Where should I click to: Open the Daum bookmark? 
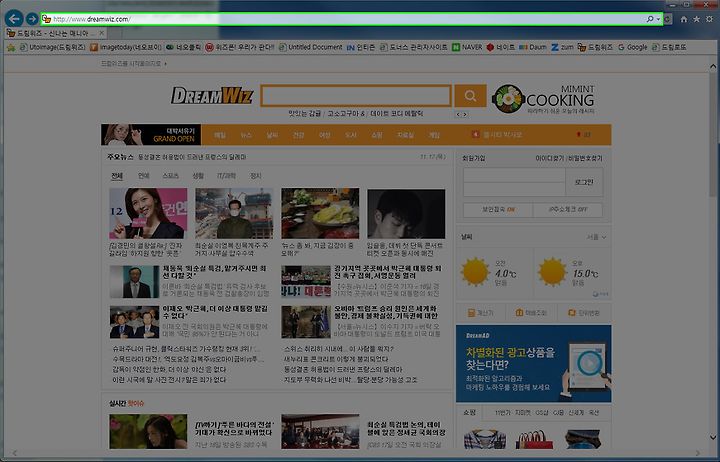click(x=533, y=47)
